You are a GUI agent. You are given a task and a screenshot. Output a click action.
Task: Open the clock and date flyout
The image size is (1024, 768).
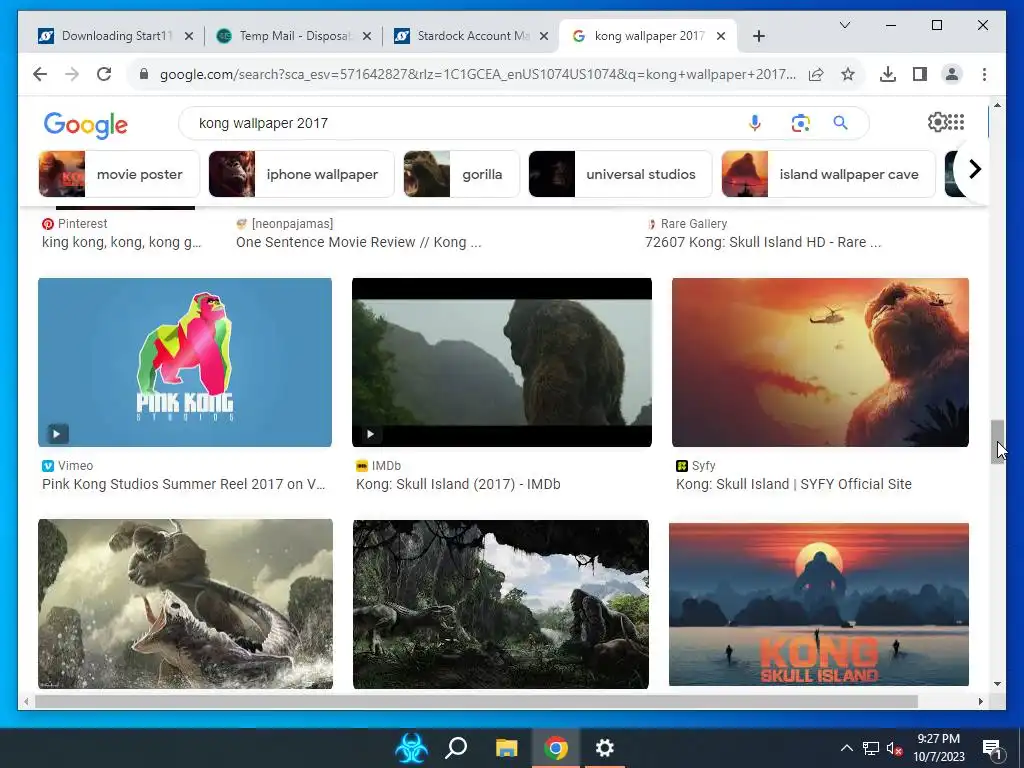point(938,748)
